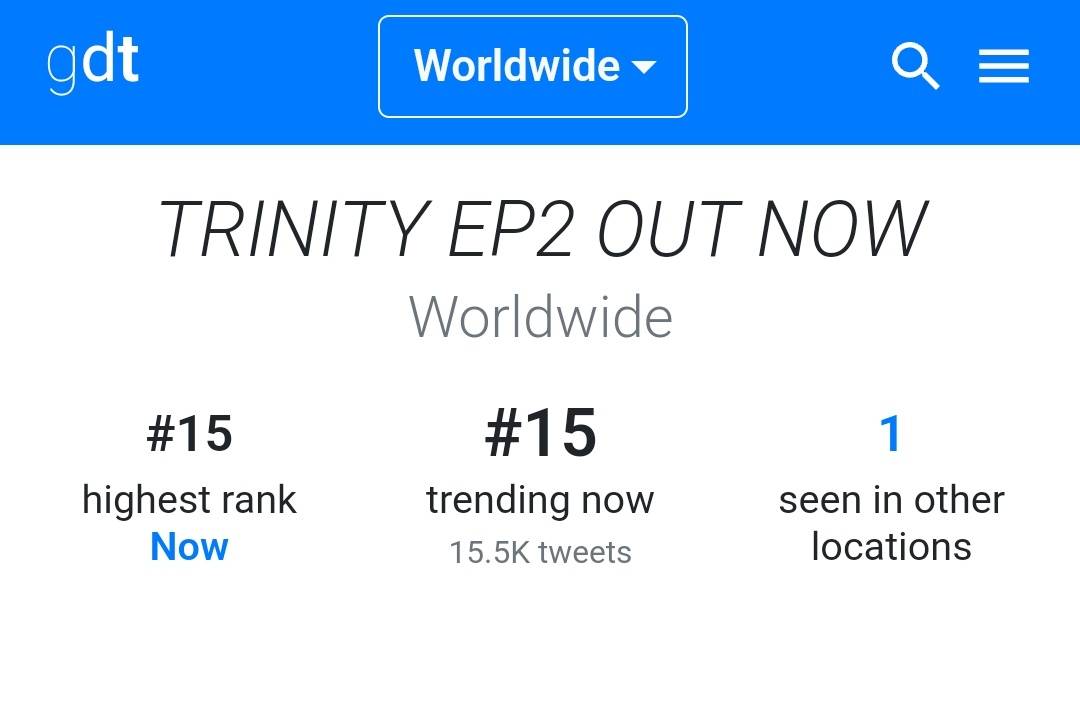Screen dimensions: 1080x717
Task: Open the blue 1 locations count link
Action: pos(890,434)
